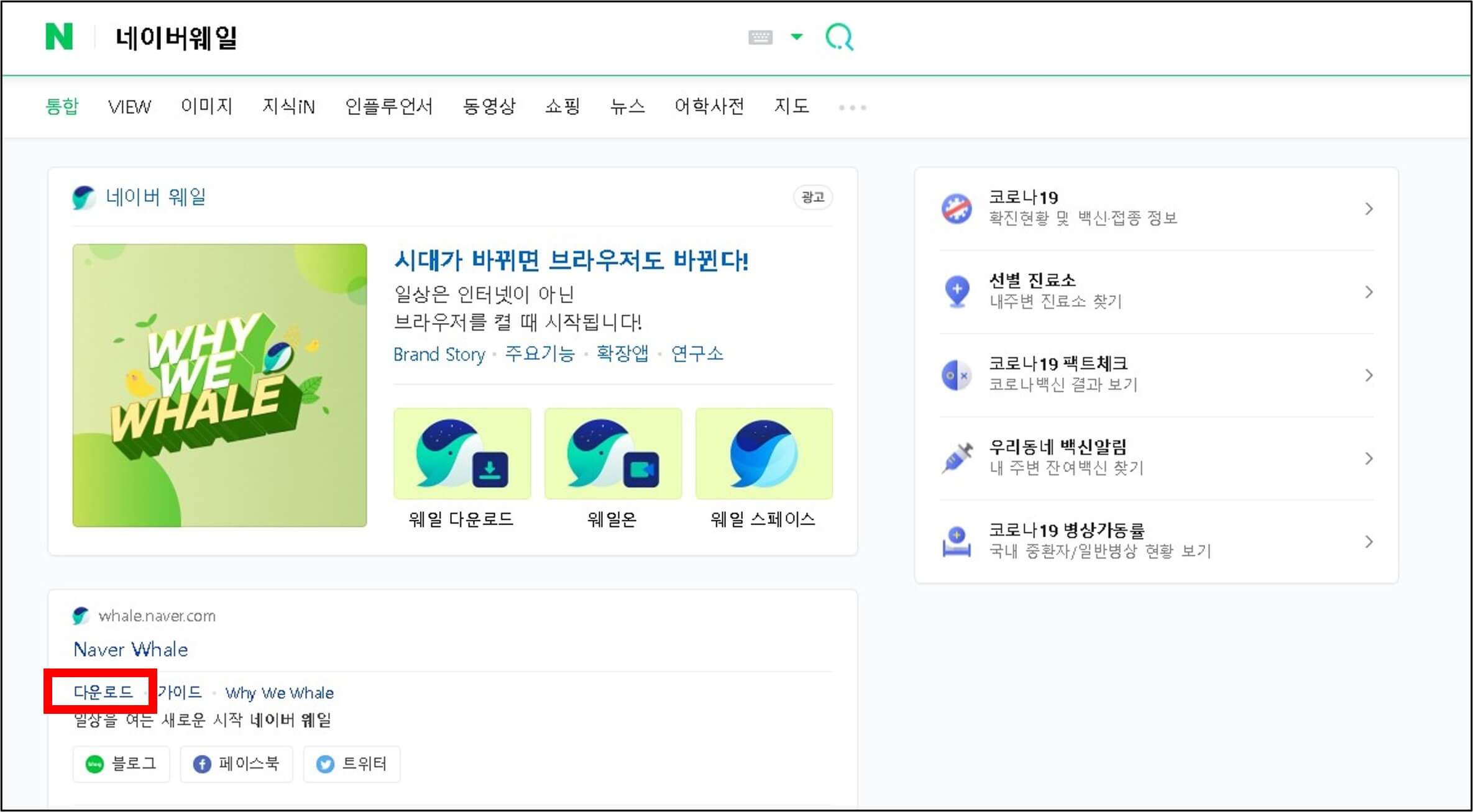Click the 우리동네 백신알림 syringe icon

[957, 458]
